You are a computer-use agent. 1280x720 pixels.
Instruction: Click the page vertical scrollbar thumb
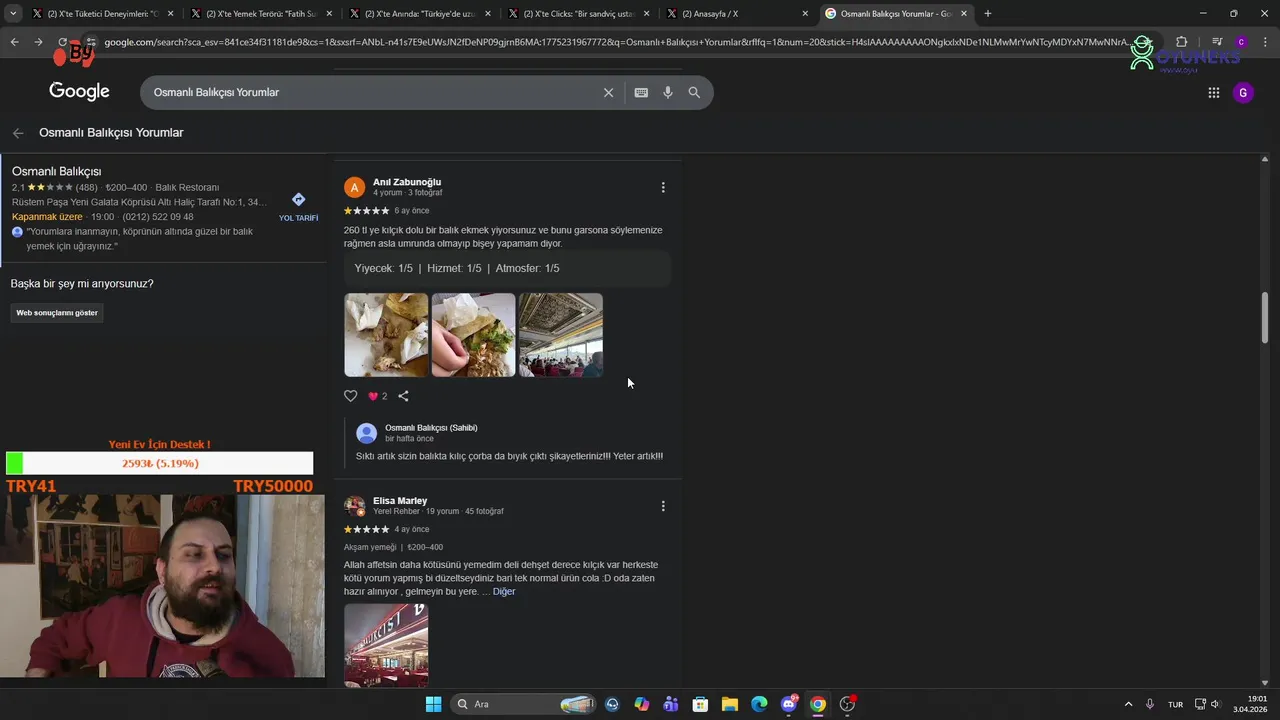click(1264, 318)
